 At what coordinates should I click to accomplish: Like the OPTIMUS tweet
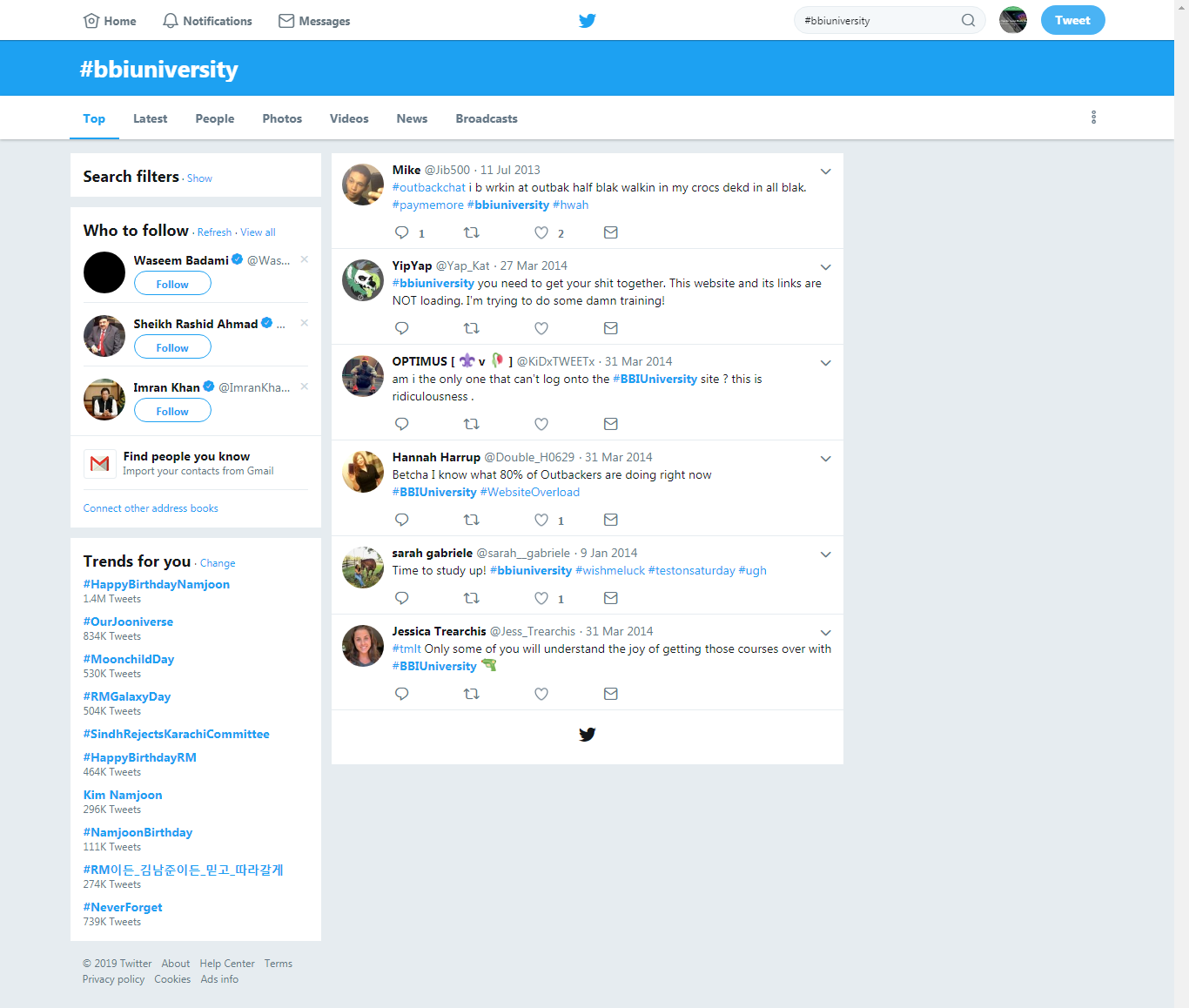[x=541, y=424]
